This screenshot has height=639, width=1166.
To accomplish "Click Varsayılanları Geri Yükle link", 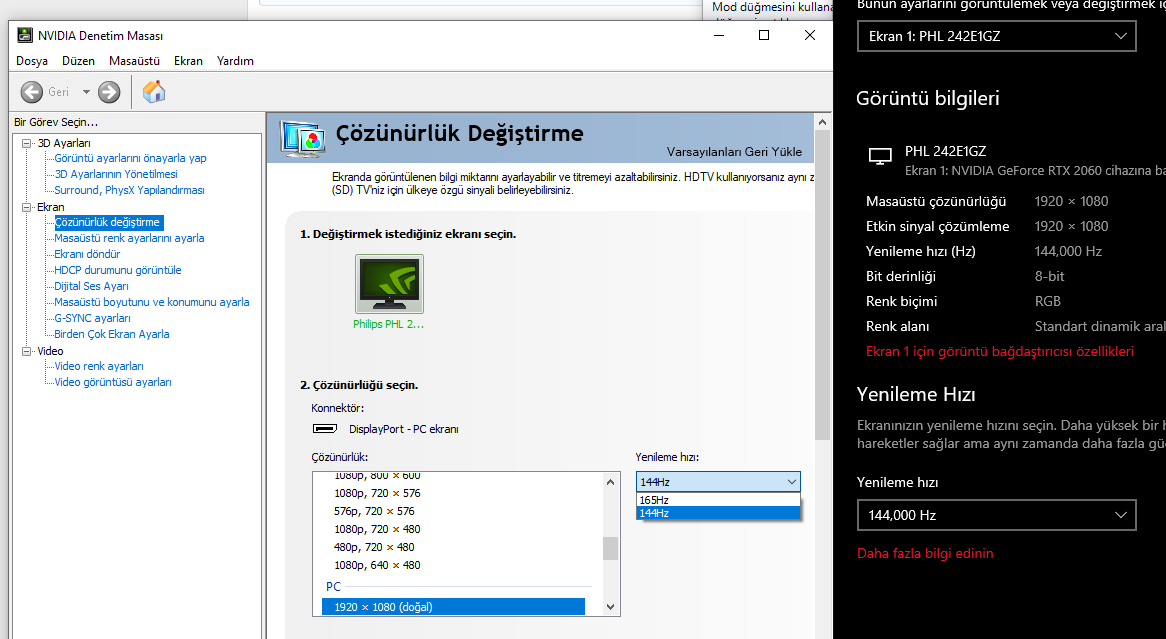I will [734, 152].
